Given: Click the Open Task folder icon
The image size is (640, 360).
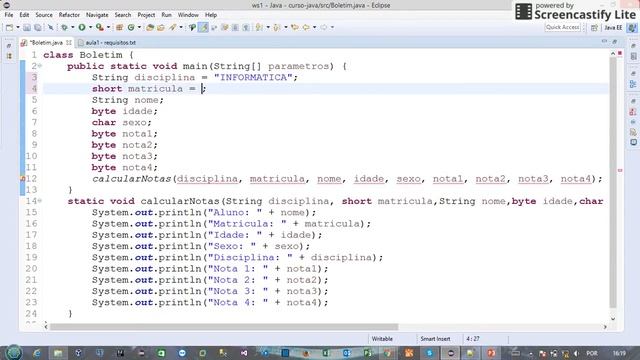Looking at the screenshot, I should click(x=161, y=27).
